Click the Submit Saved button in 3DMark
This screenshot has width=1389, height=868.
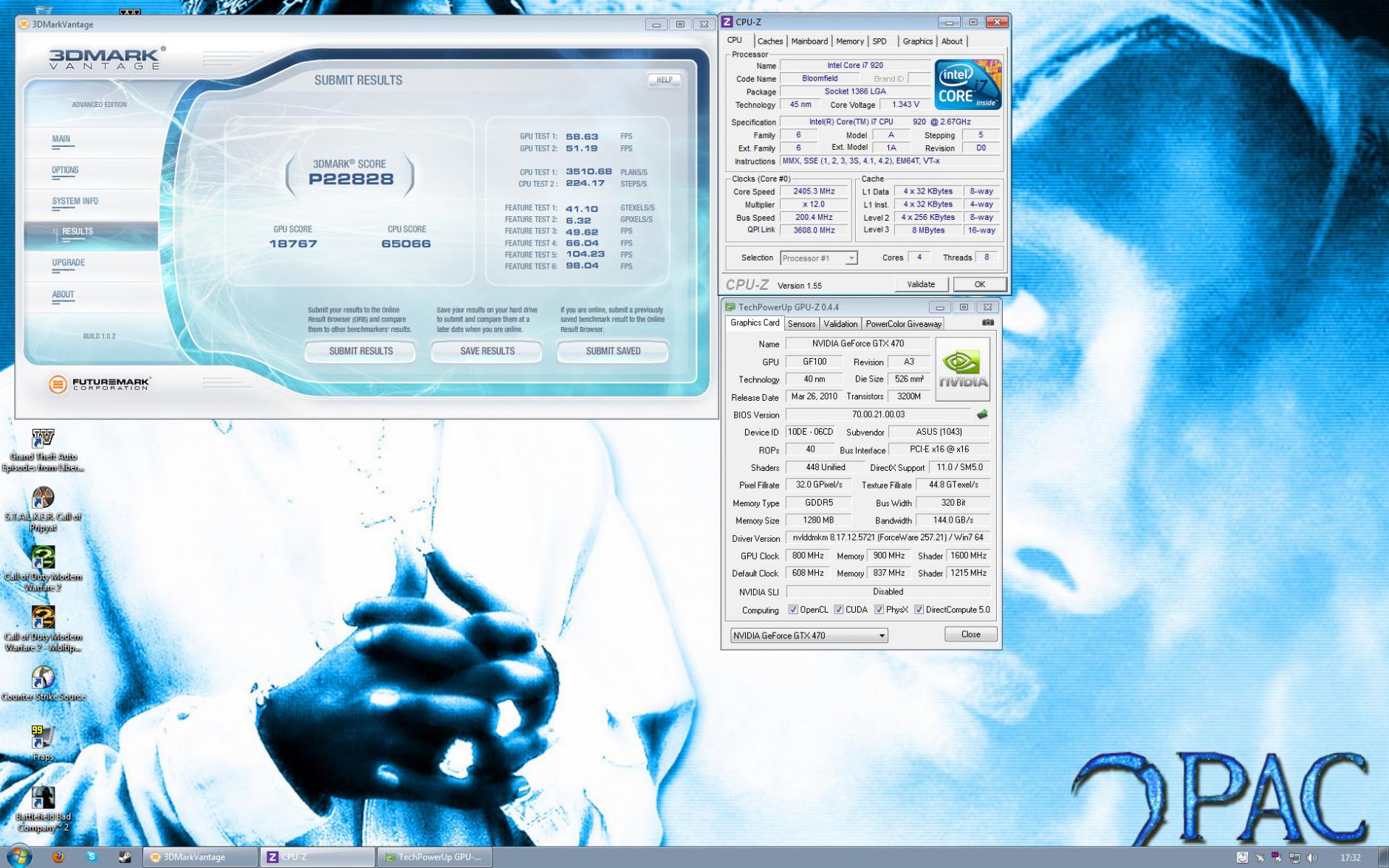pyautogui.click(x=613, y=351)
